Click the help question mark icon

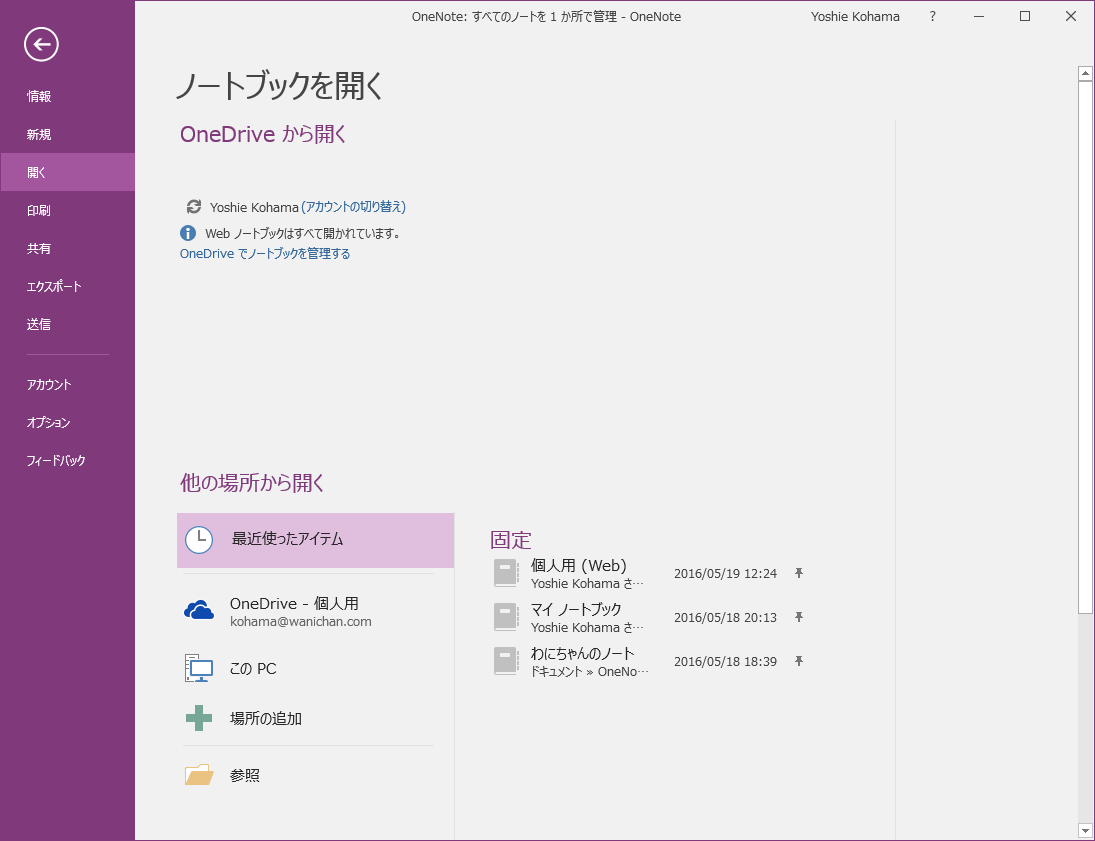(932, 17)
